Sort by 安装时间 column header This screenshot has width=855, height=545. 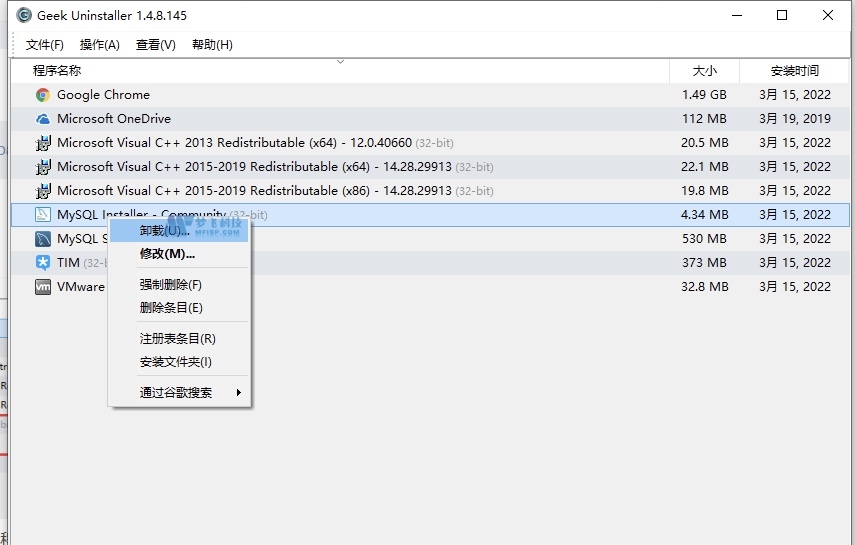click(794, 71)
